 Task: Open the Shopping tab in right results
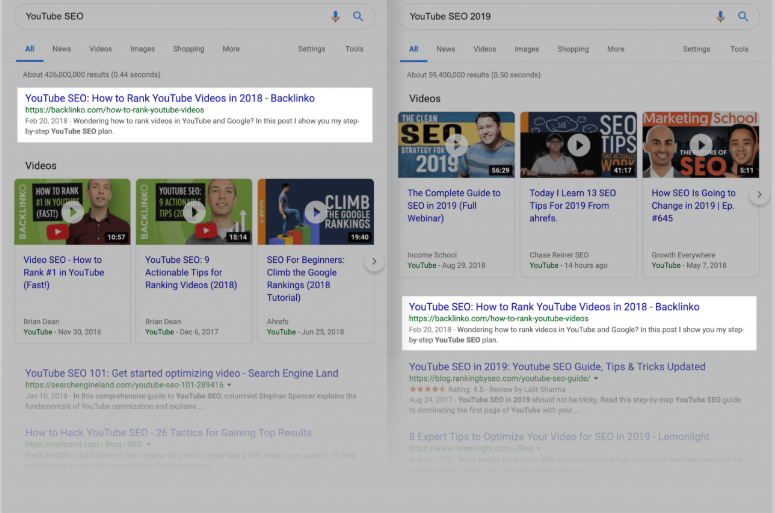pos(573,49)
